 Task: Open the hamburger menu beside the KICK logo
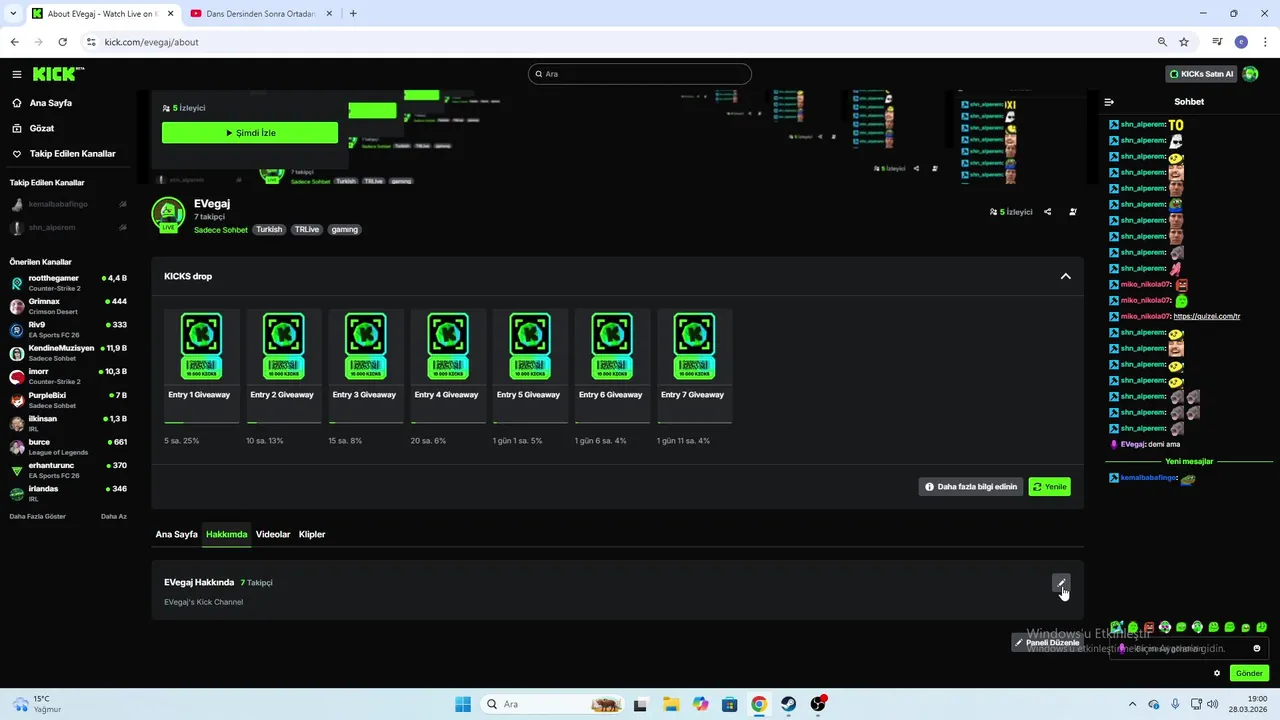[17, 74]
